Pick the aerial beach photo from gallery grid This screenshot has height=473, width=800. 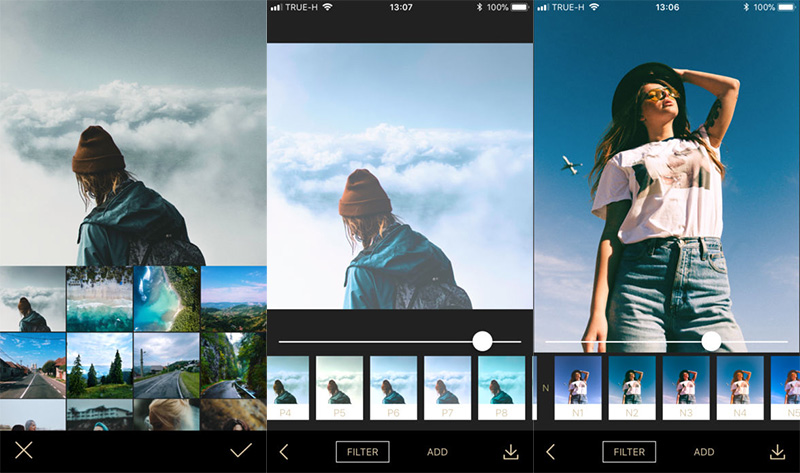coord(99,298)
